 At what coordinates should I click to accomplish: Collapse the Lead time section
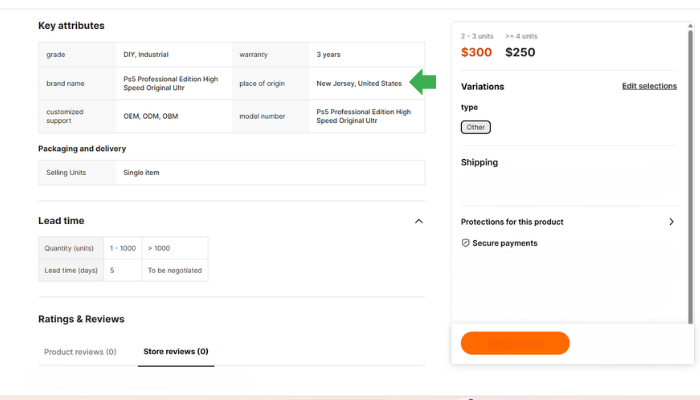(418, 221)
